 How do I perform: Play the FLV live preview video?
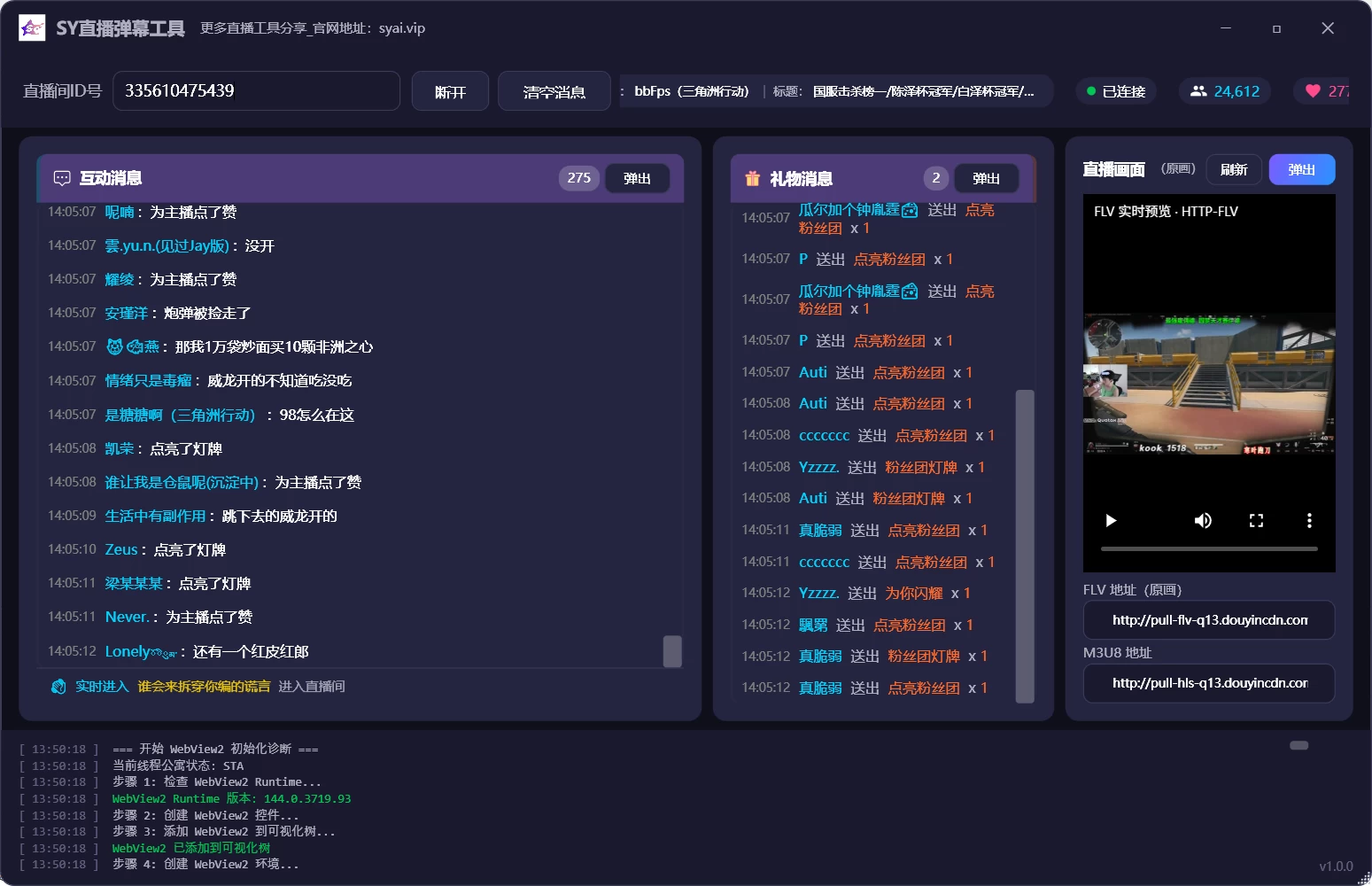click(1111, 521)
